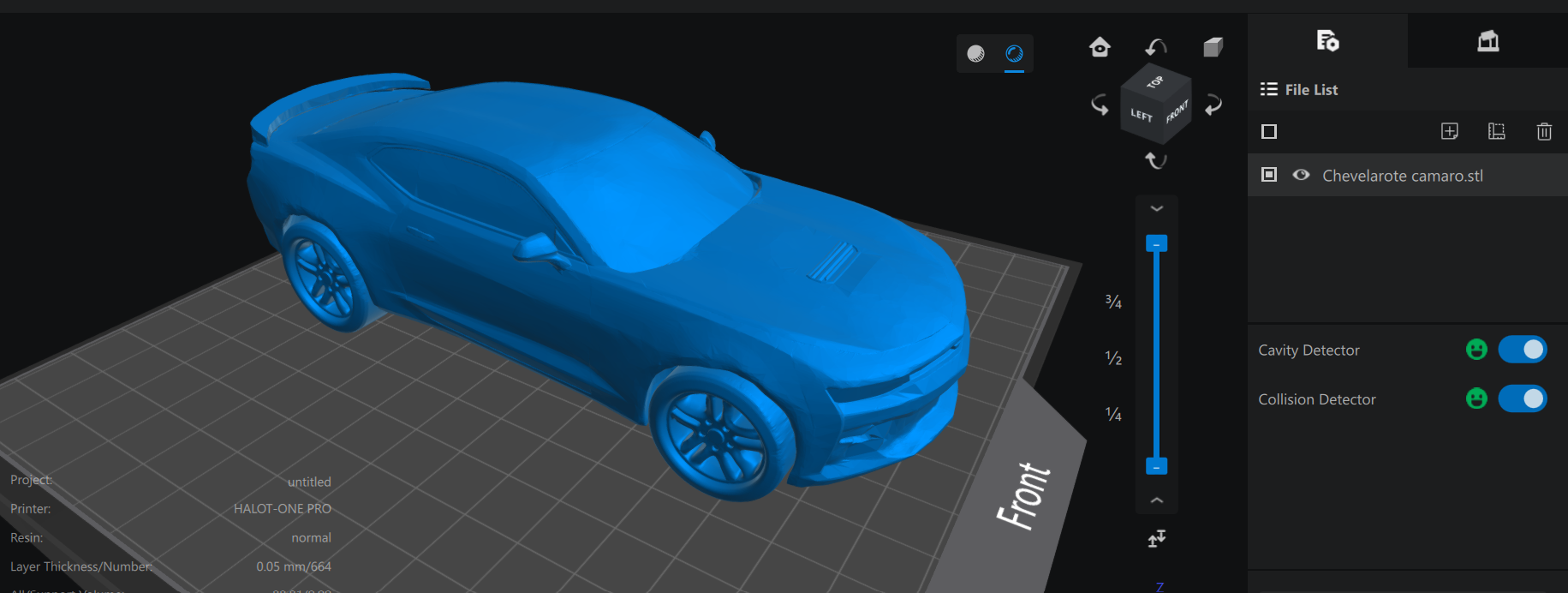
Task: Click the Collision Detector label
Action: [x=1317, y=399]
